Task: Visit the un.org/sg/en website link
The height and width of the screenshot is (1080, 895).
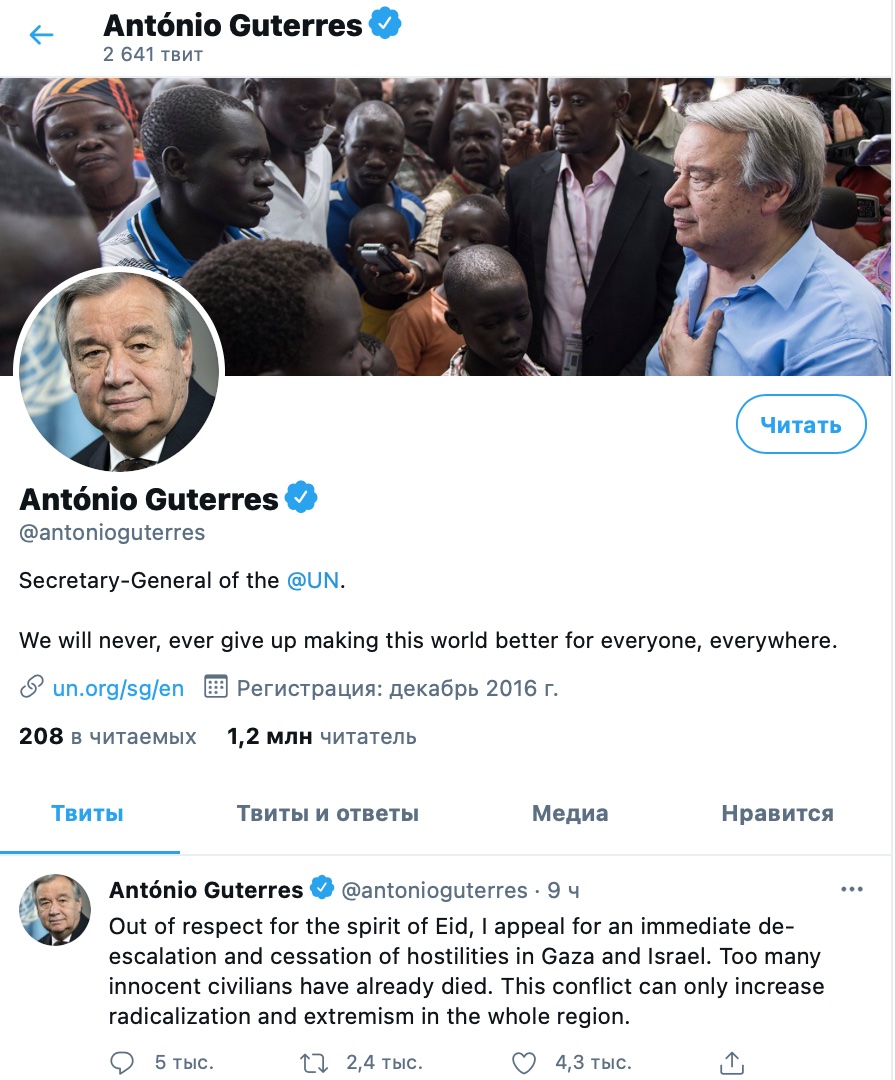Action: [x=119, y=688]
